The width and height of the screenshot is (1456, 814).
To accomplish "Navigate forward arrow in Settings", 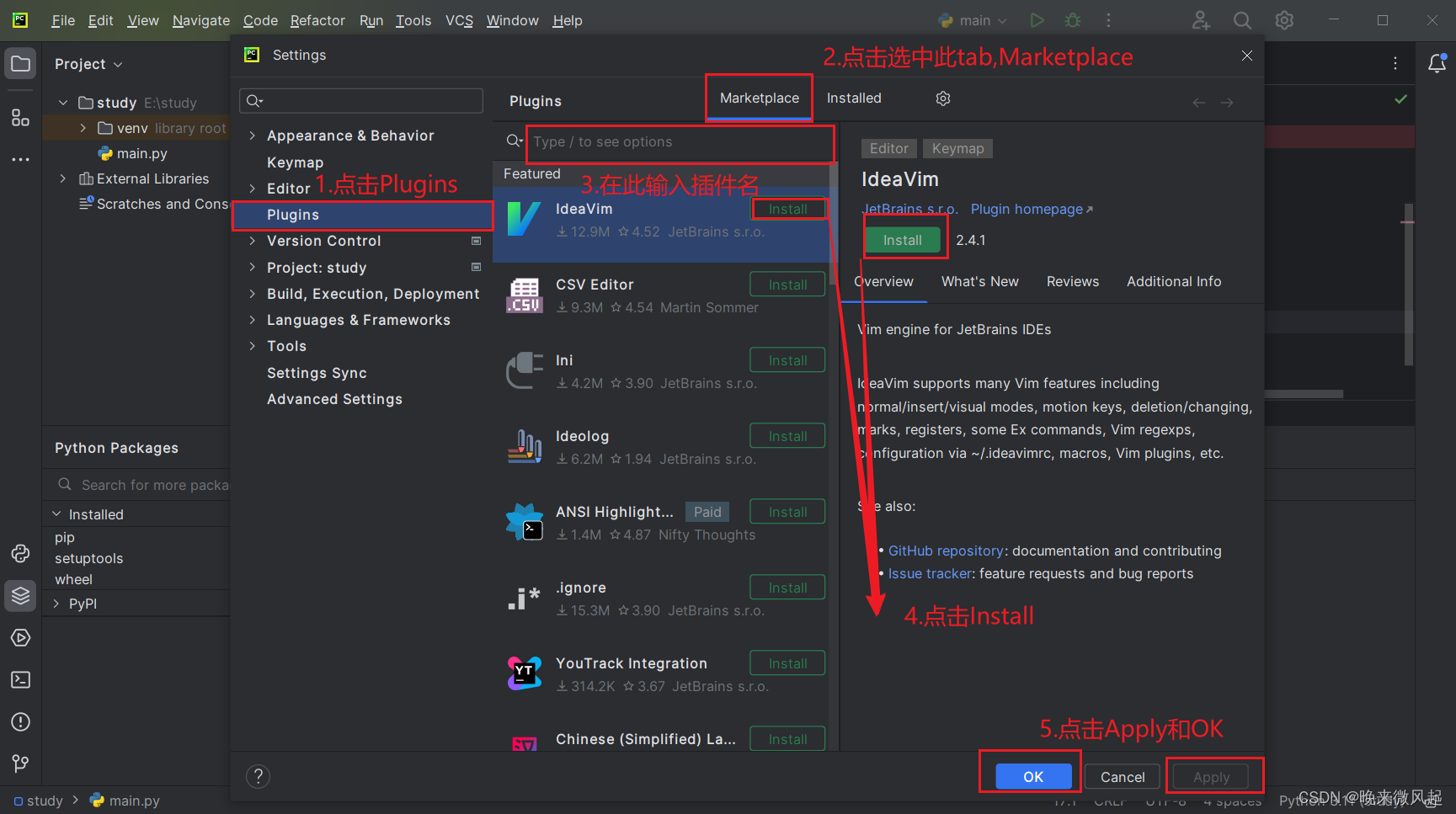I will [x=1227, y=103].
